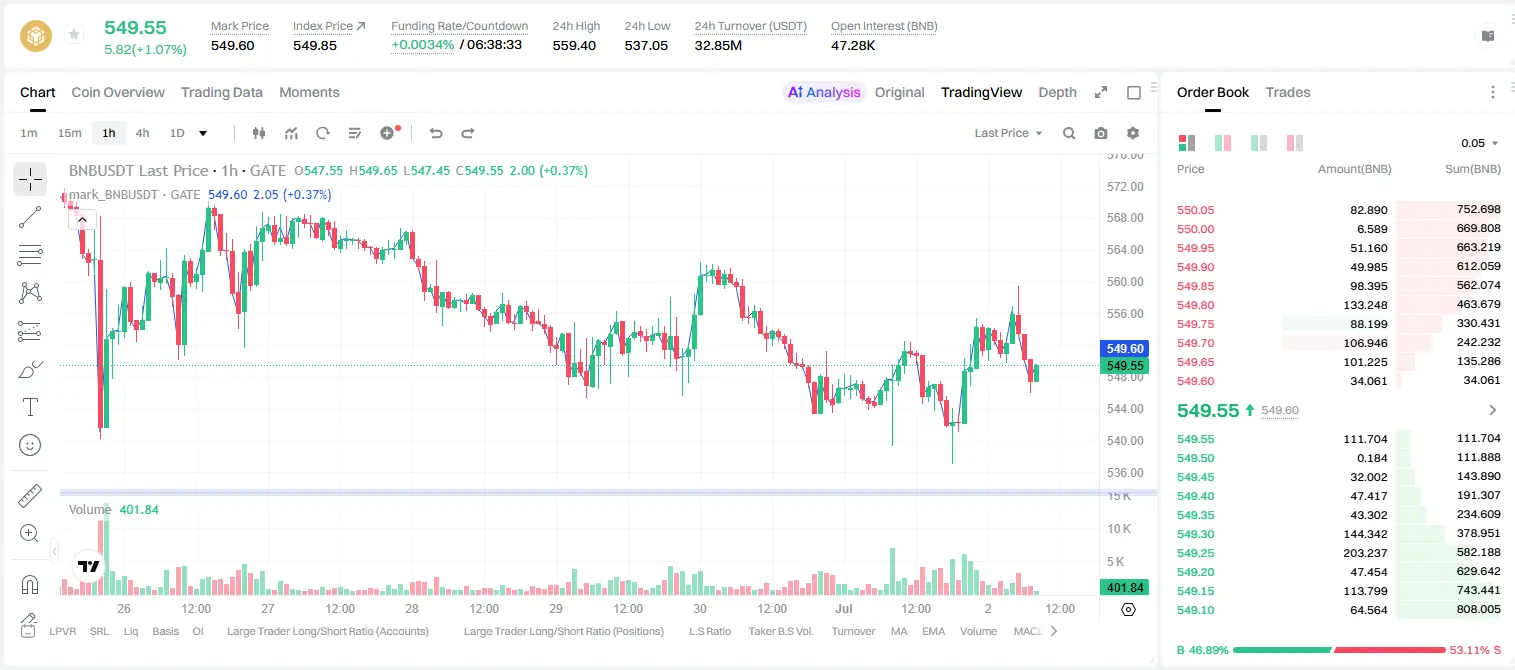Expand the order book 0.05 precision dropdown

click(x=1480, y=143)
